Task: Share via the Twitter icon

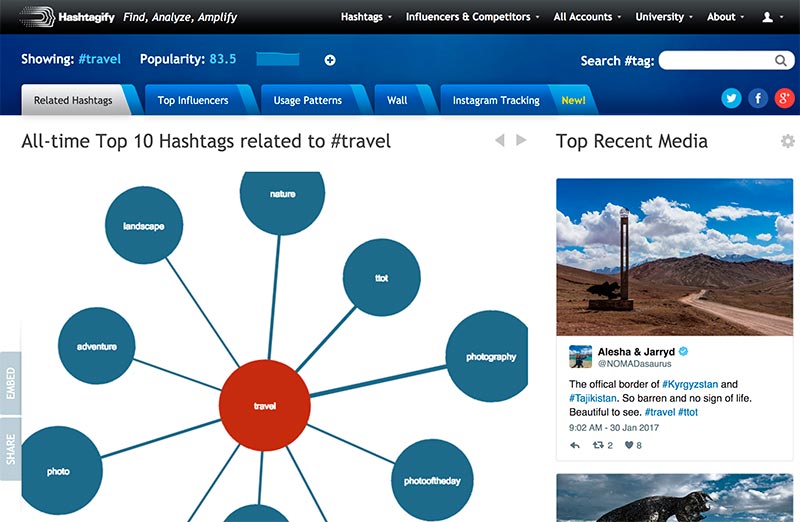Action: [731, 98]
